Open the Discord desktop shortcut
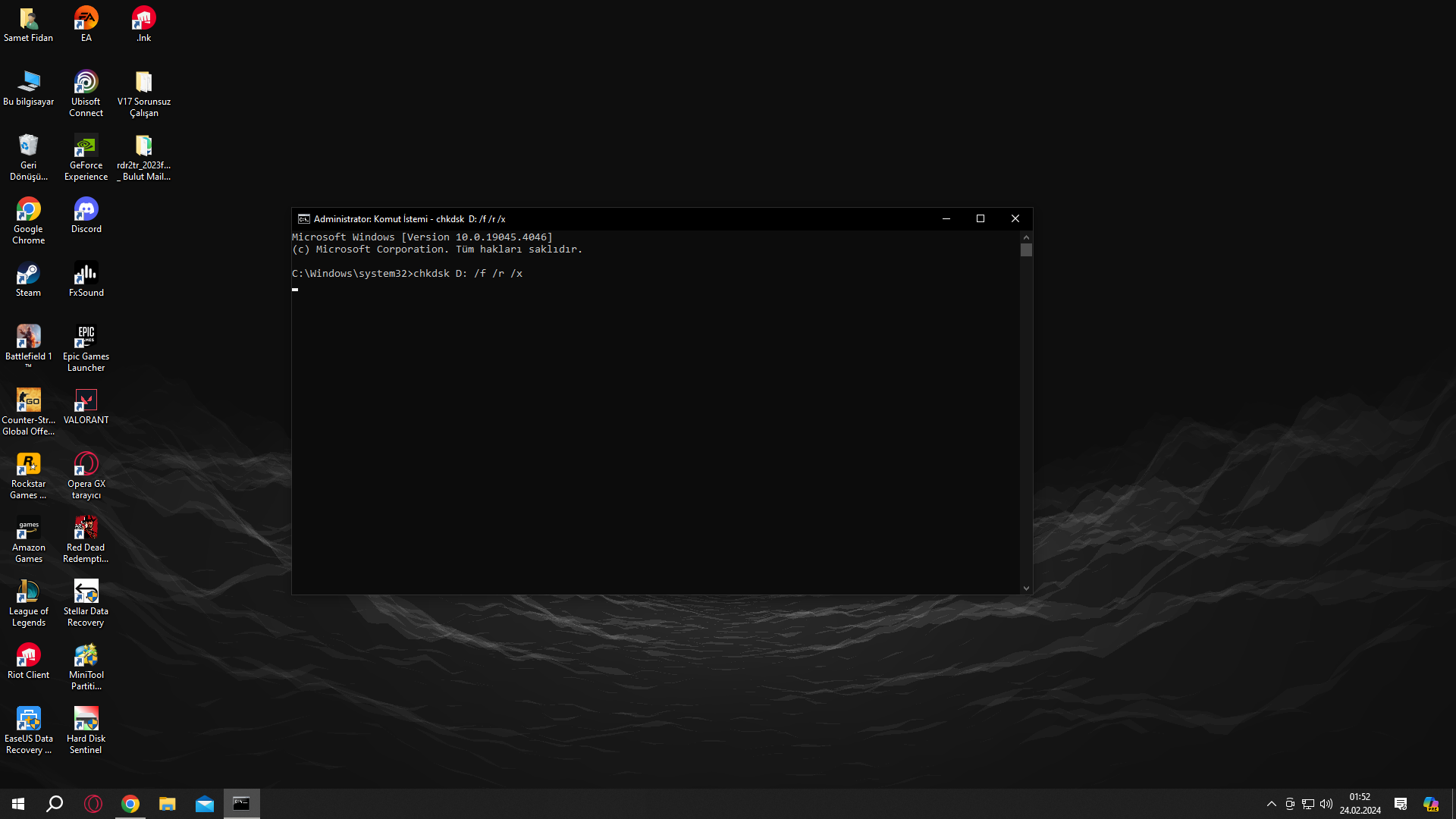 [86, 215]
